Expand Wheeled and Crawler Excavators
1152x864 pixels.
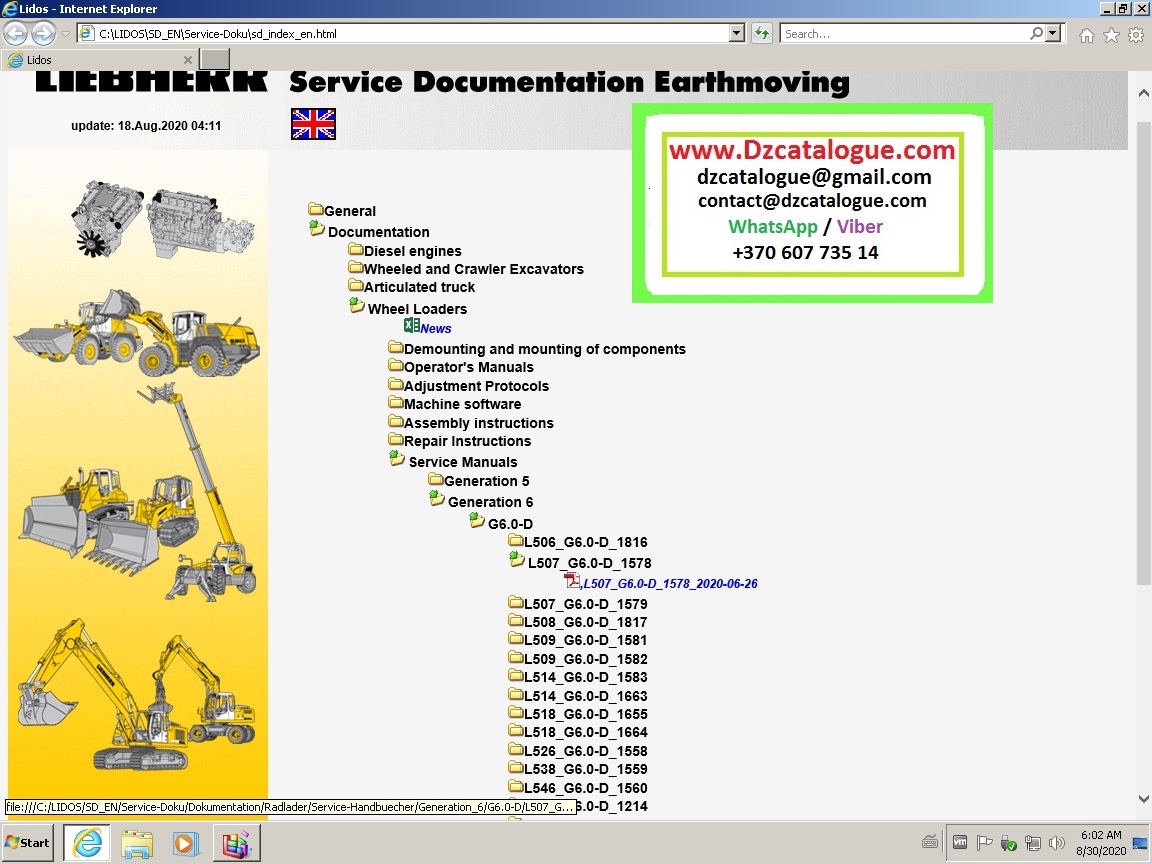point(474,269)
